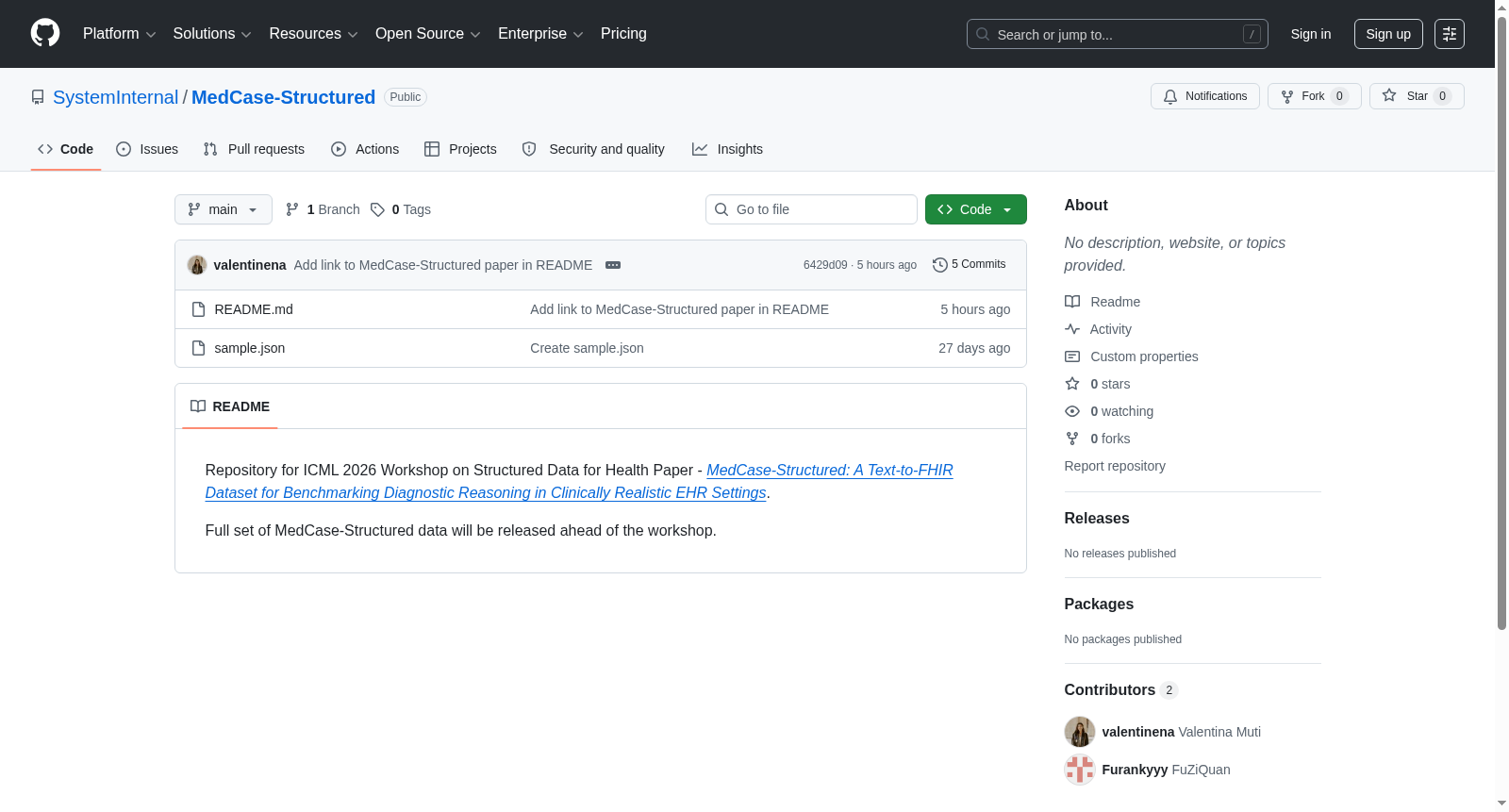
Task: Click the Sign up button
Action: point(1388,34)
